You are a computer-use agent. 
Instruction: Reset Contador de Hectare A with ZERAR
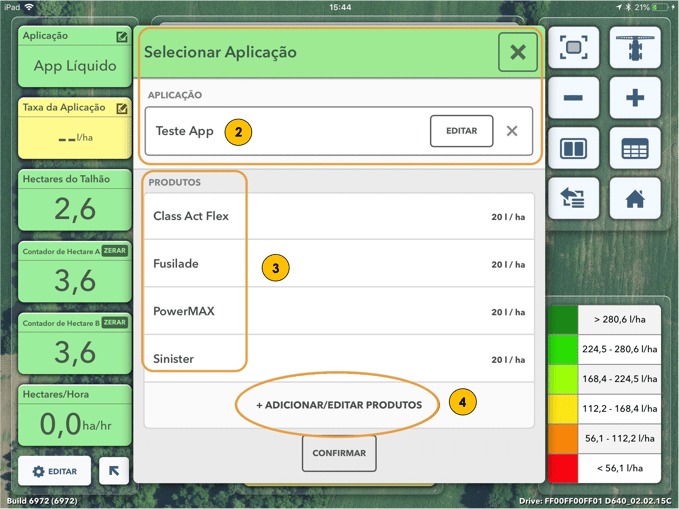[114, 251]
